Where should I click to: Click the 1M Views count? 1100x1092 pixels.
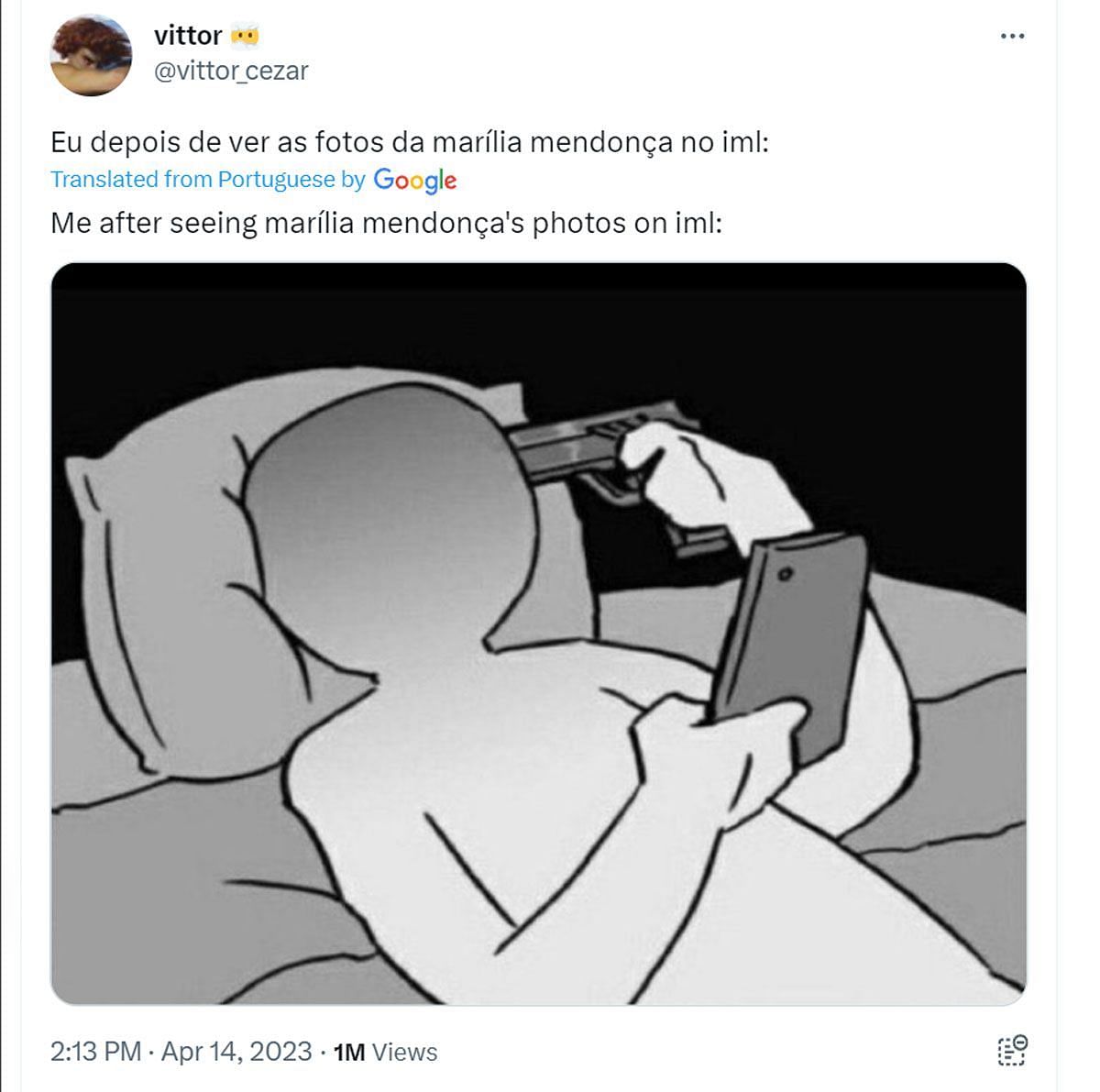[x=386, y=1052]
